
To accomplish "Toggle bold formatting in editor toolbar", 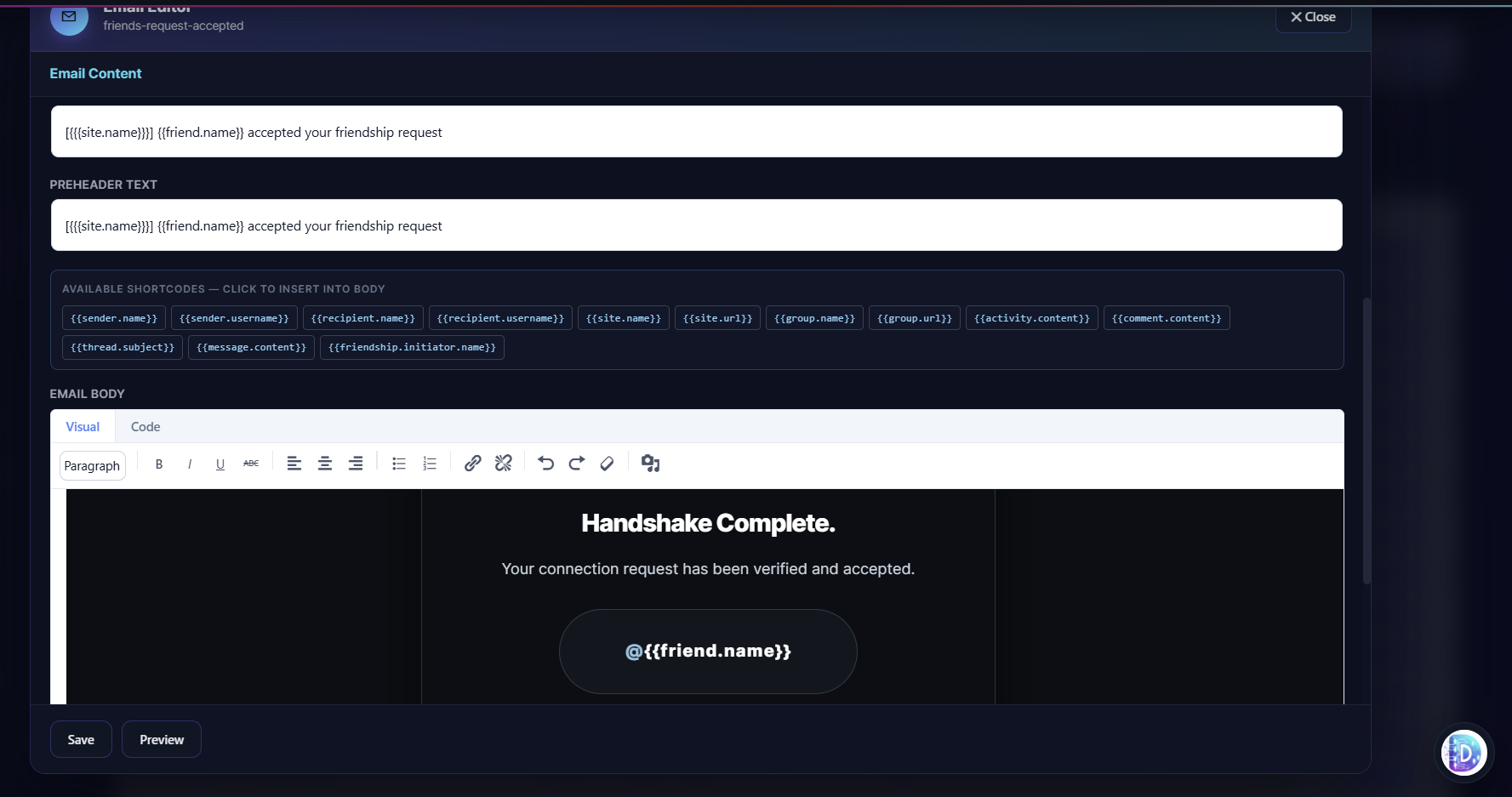I will (x=159, y=464).
